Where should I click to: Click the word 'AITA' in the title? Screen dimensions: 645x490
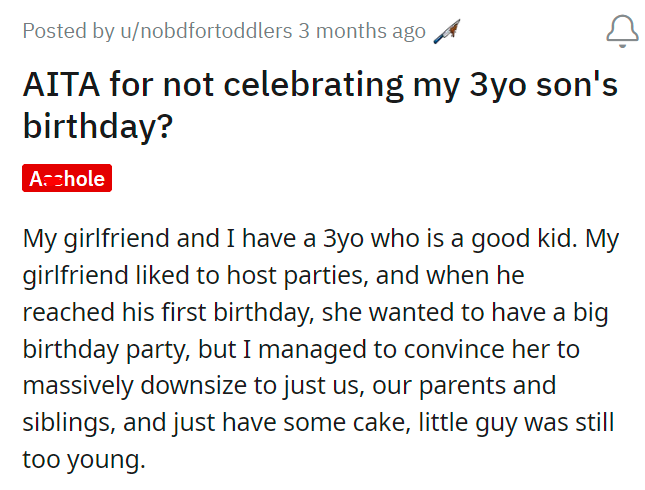click(61, 85)
